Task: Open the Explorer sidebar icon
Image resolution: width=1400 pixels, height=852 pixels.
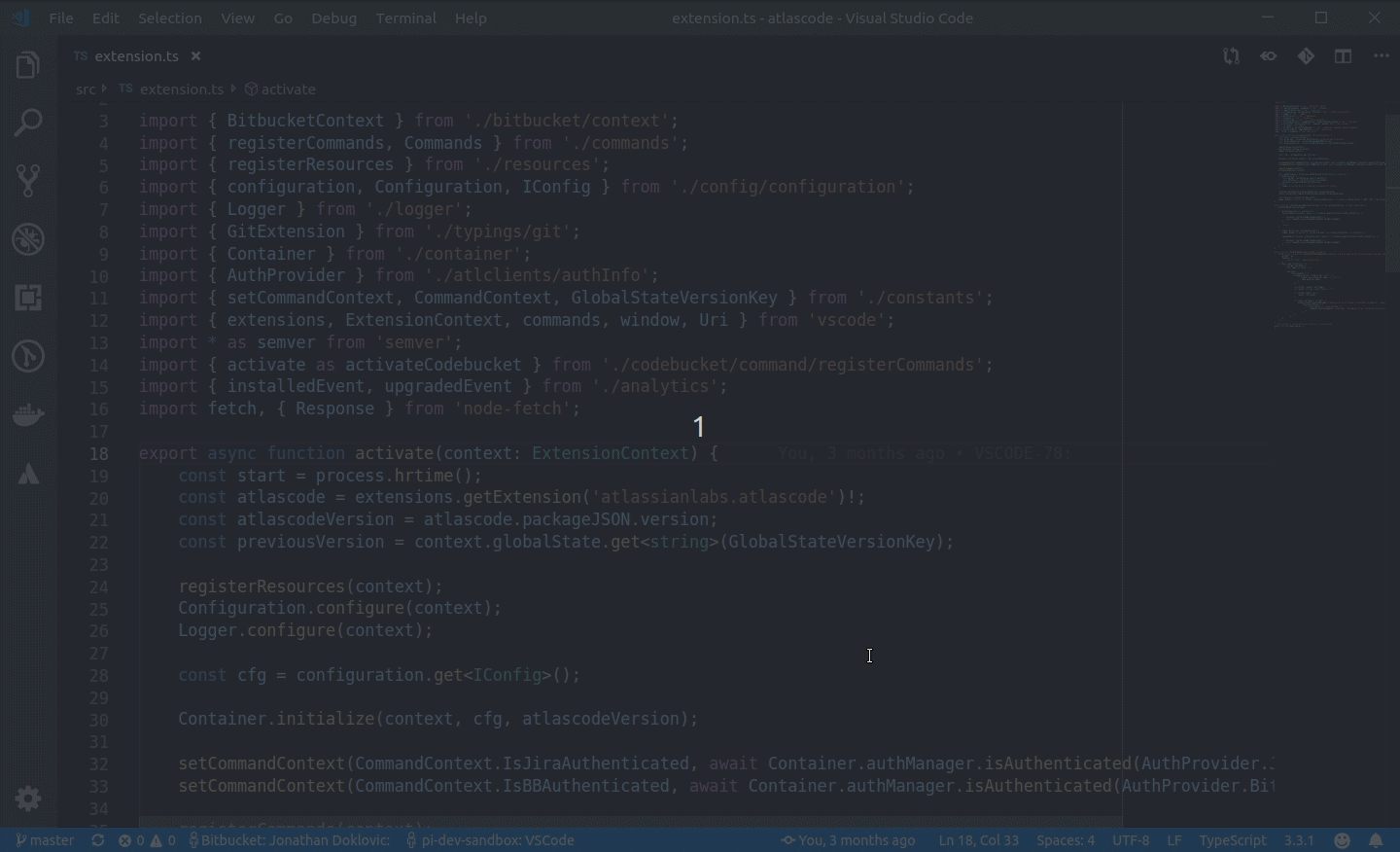Action: point(27,64)
